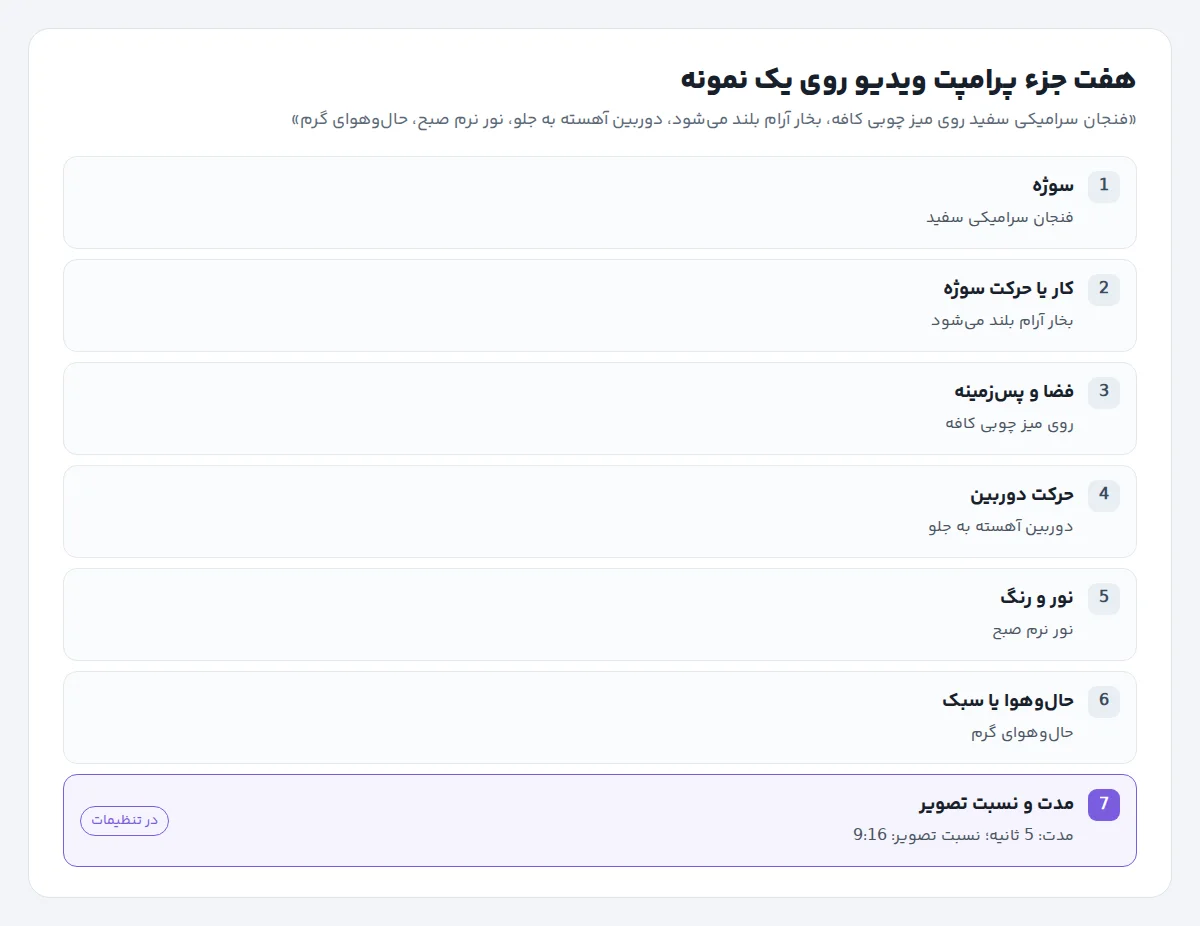Select the card title "حال‌وهوا یا سبک"
The image size is (1200, 926).
click(1008, 701)
